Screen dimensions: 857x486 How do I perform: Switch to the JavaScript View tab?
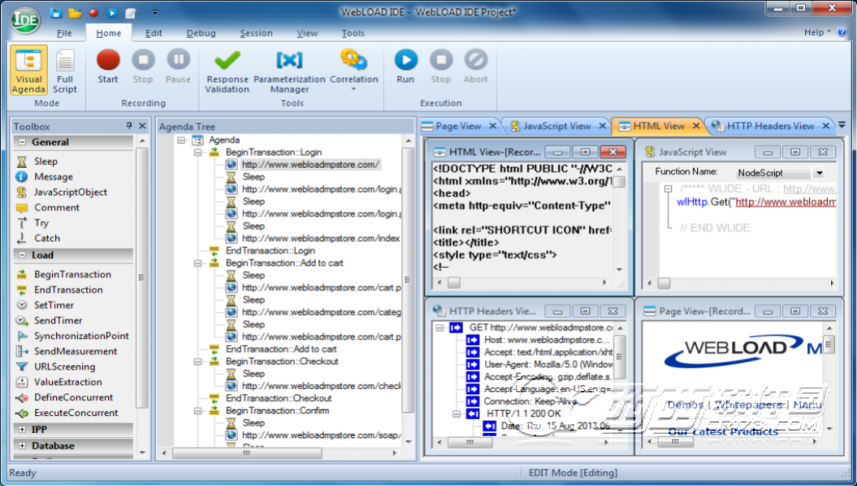556,126
